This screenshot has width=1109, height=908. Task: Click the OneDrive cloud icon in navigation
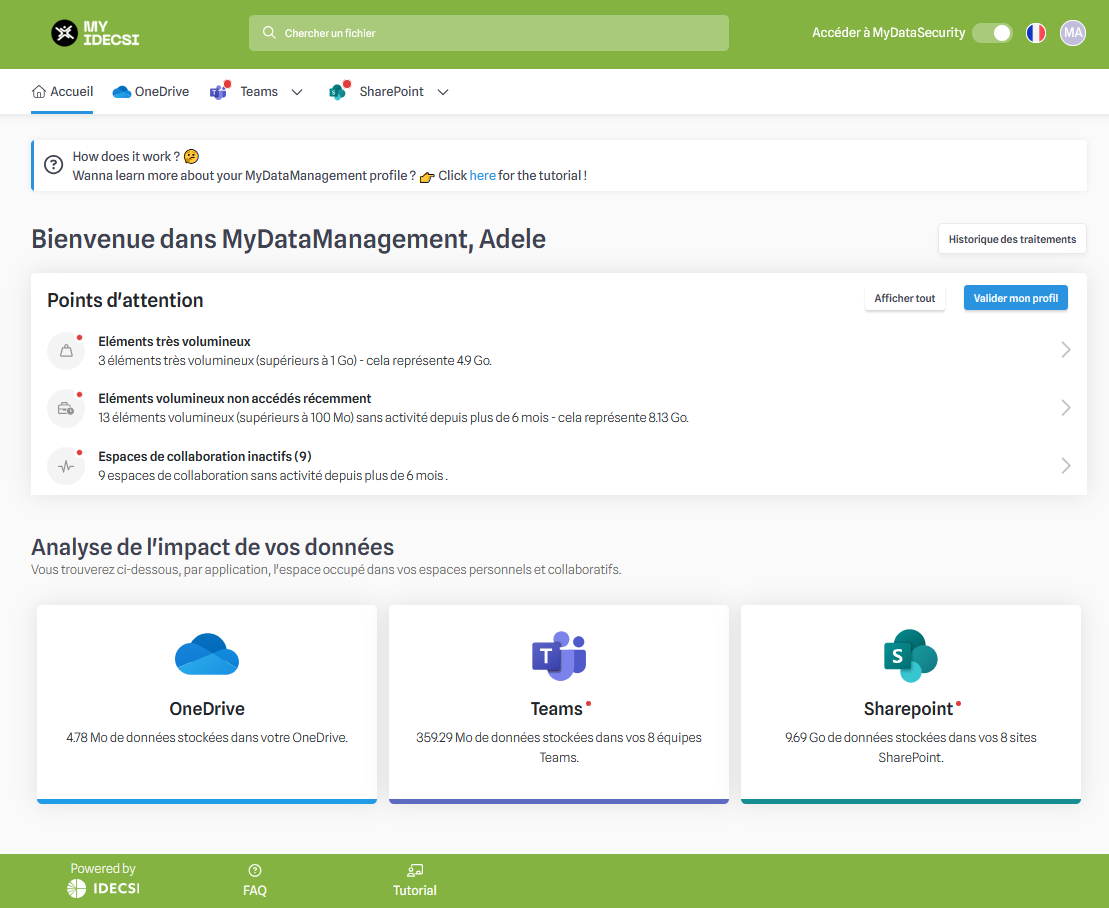(x=122, y=92)
